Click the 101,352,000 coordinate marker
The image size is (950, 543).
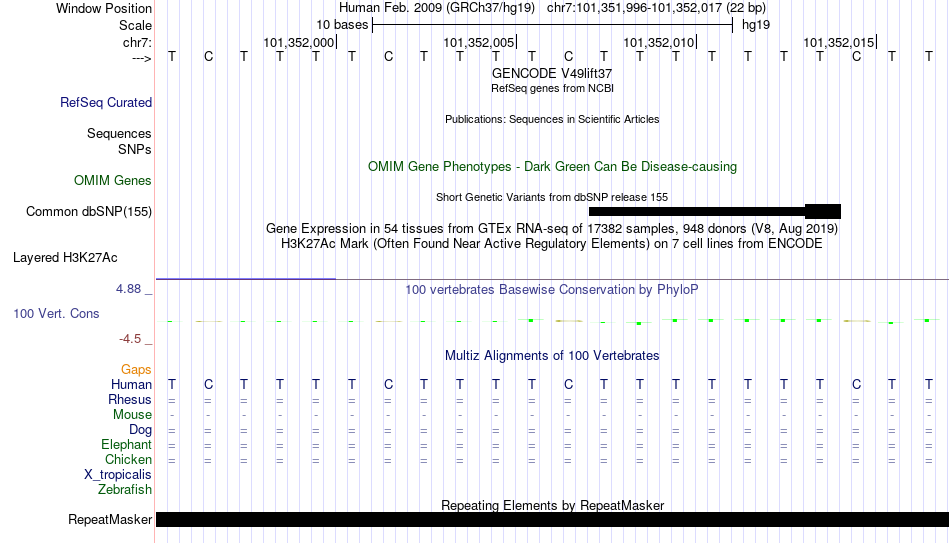(x=299, y=42)
